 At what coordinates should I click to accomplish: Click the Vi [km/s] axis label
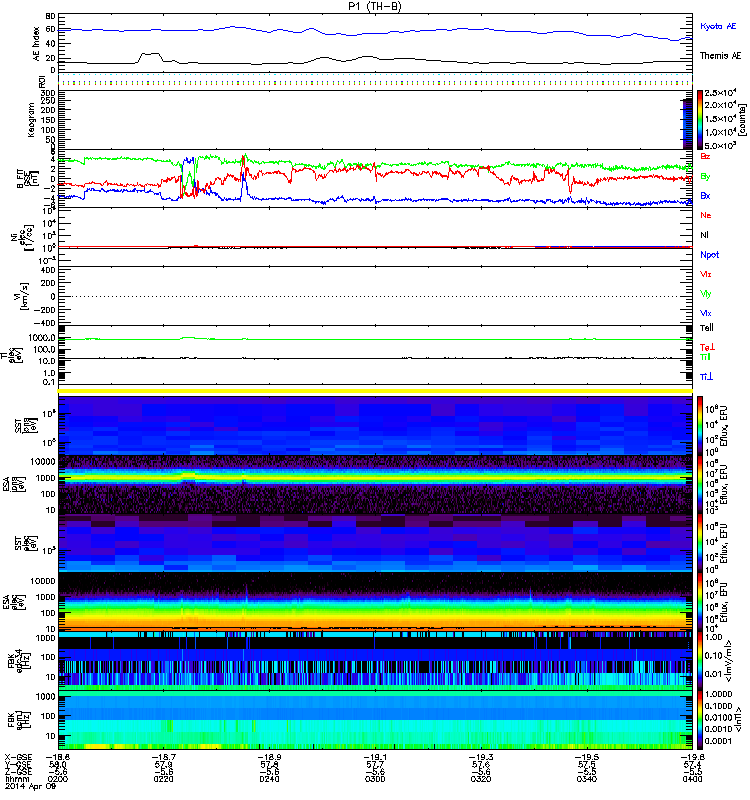click(x=23, y=296)
